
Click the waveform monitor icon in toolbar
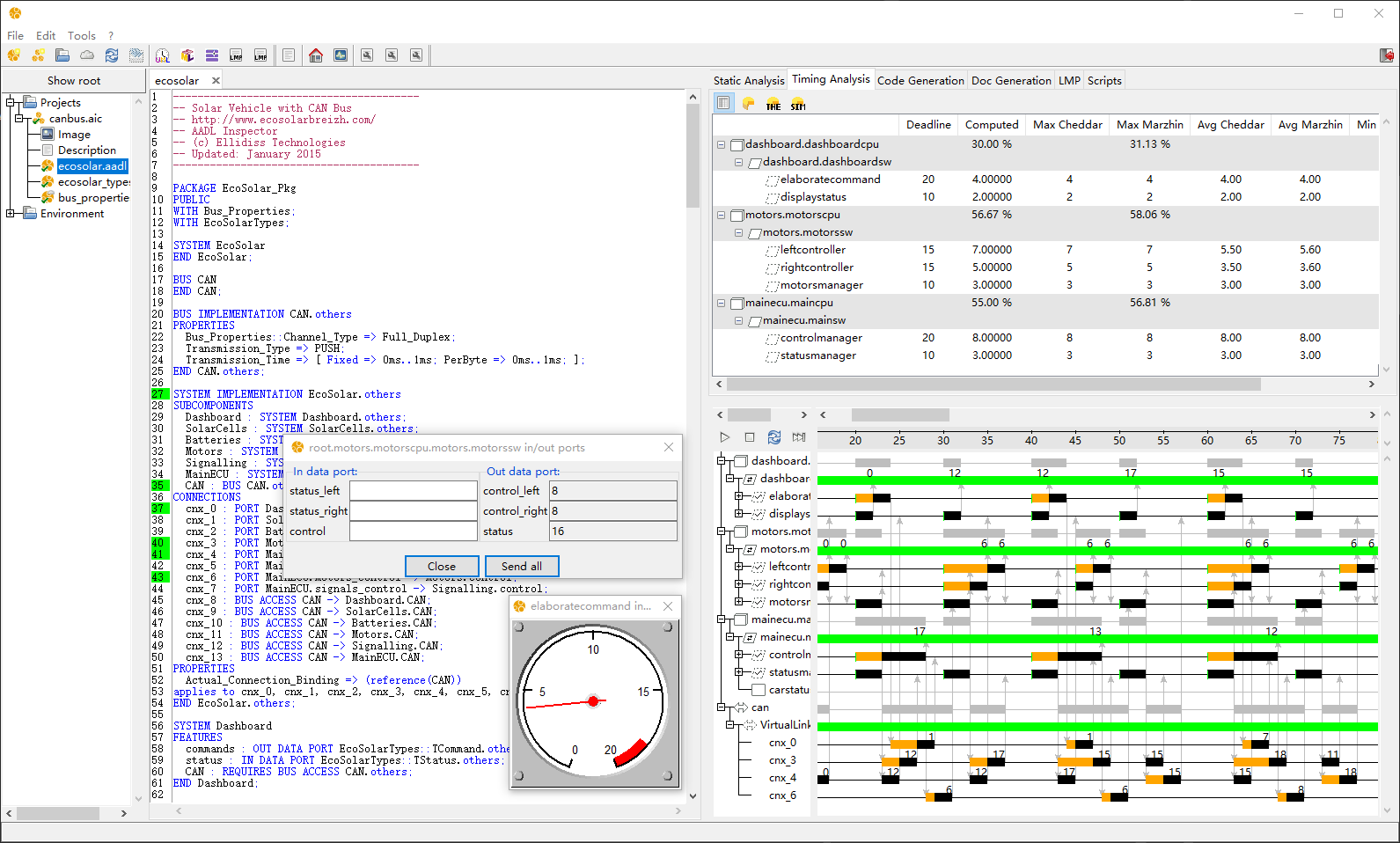pyautogui.click(x=341, y=55)
